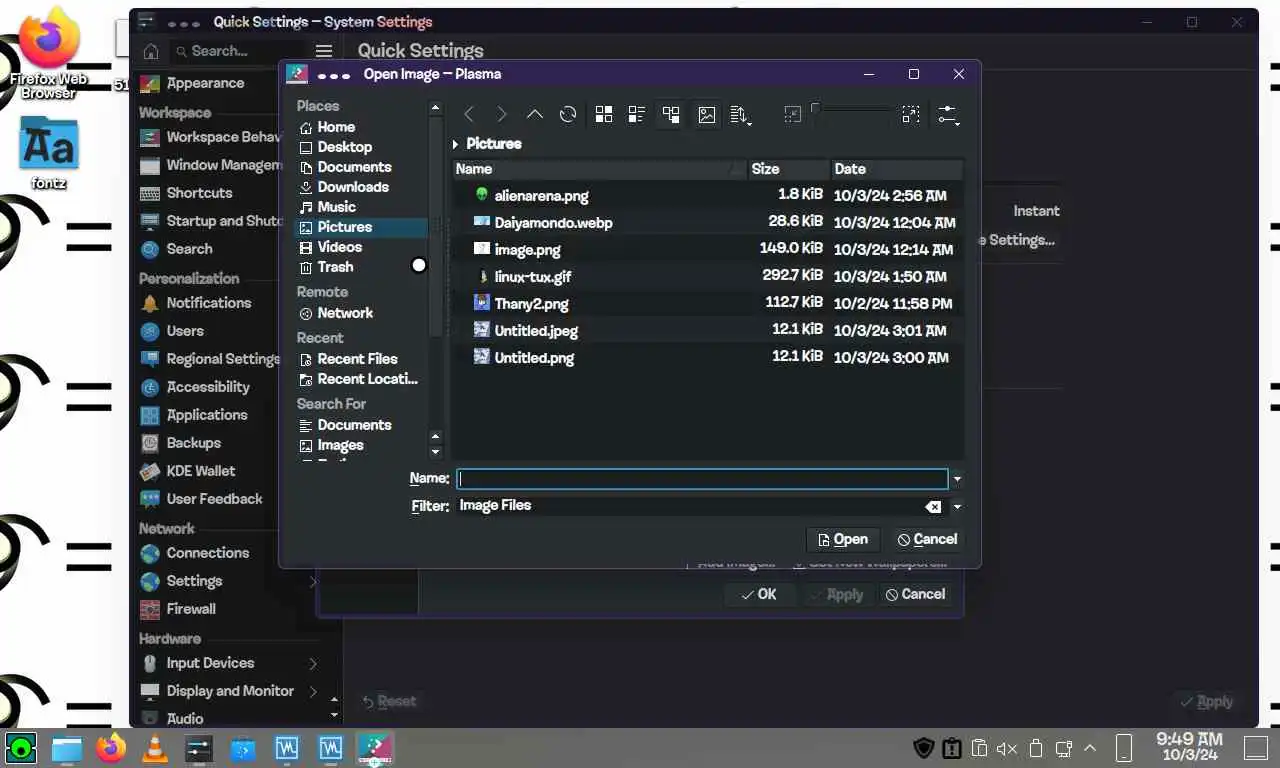Image resolution: width=1280 pixels, height=768 pixels.
Task: Expand Input Devices chevron in sidebar
Action: 313,663
